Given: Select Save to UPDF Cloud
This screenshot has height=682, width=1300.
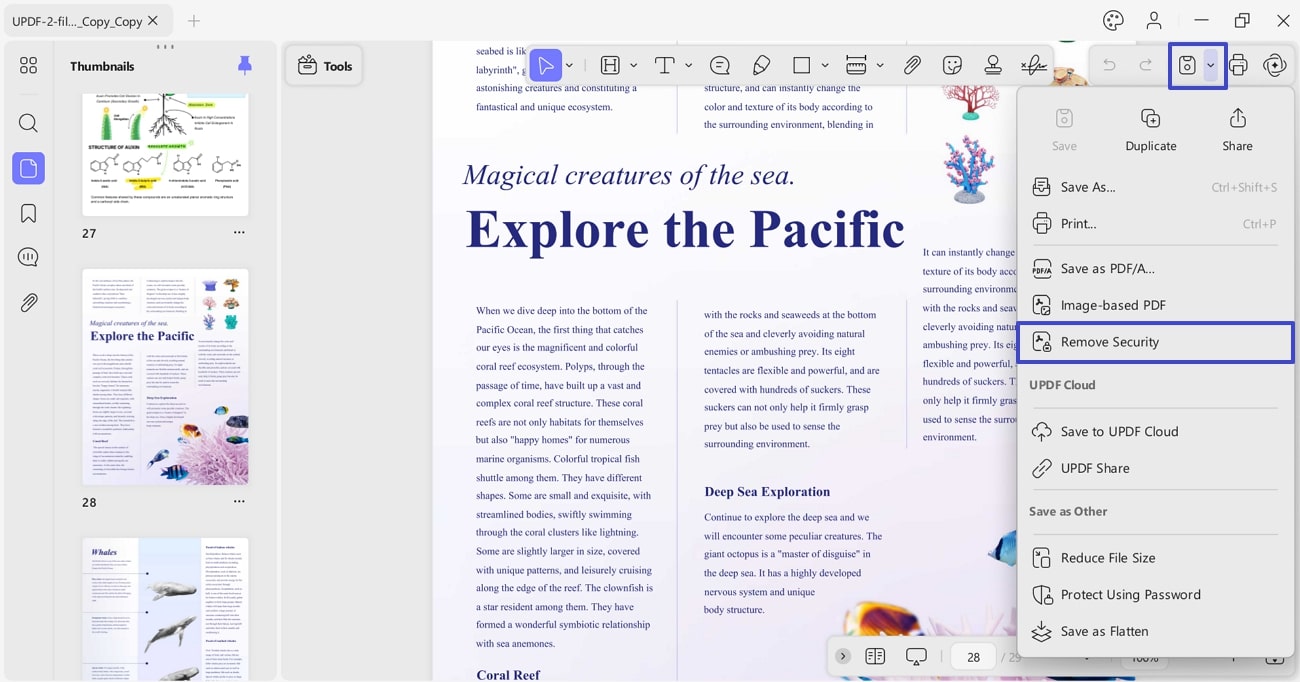Looking at the screenshot, I should click(x=1155, y=432).
